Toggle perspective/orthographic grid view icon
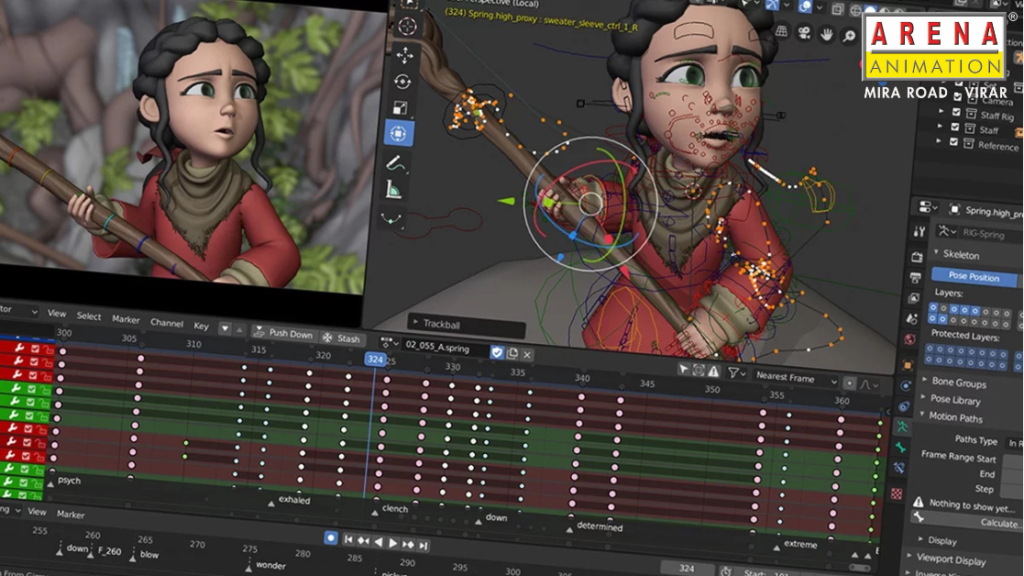The height and width of the screenshot is (576, 1024). [781, 31]
